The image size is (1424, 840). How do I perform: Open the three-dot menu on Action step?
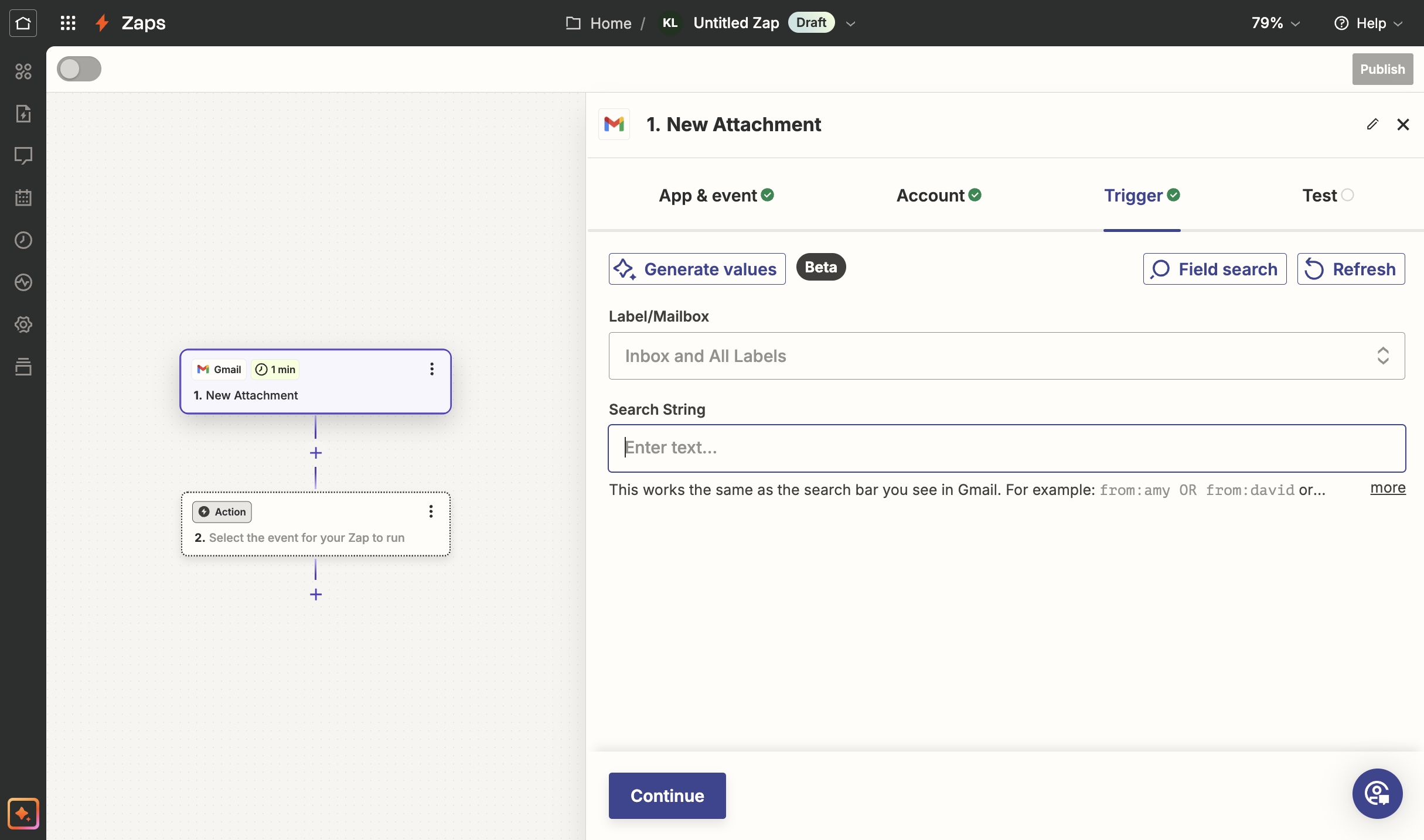pyautogui.click(x=431, y=511)
